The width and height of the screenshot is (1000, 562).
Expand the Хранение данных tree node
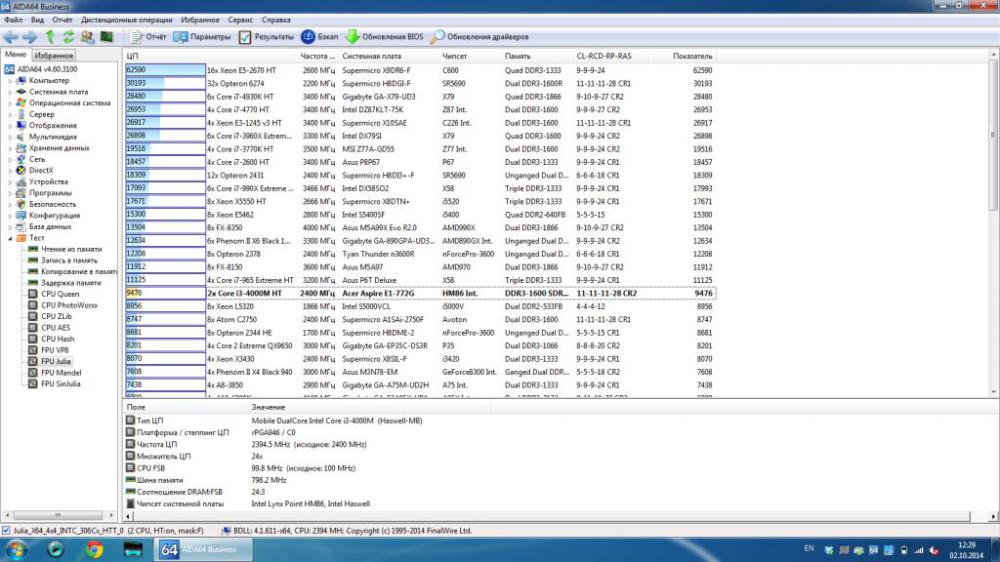10,148
